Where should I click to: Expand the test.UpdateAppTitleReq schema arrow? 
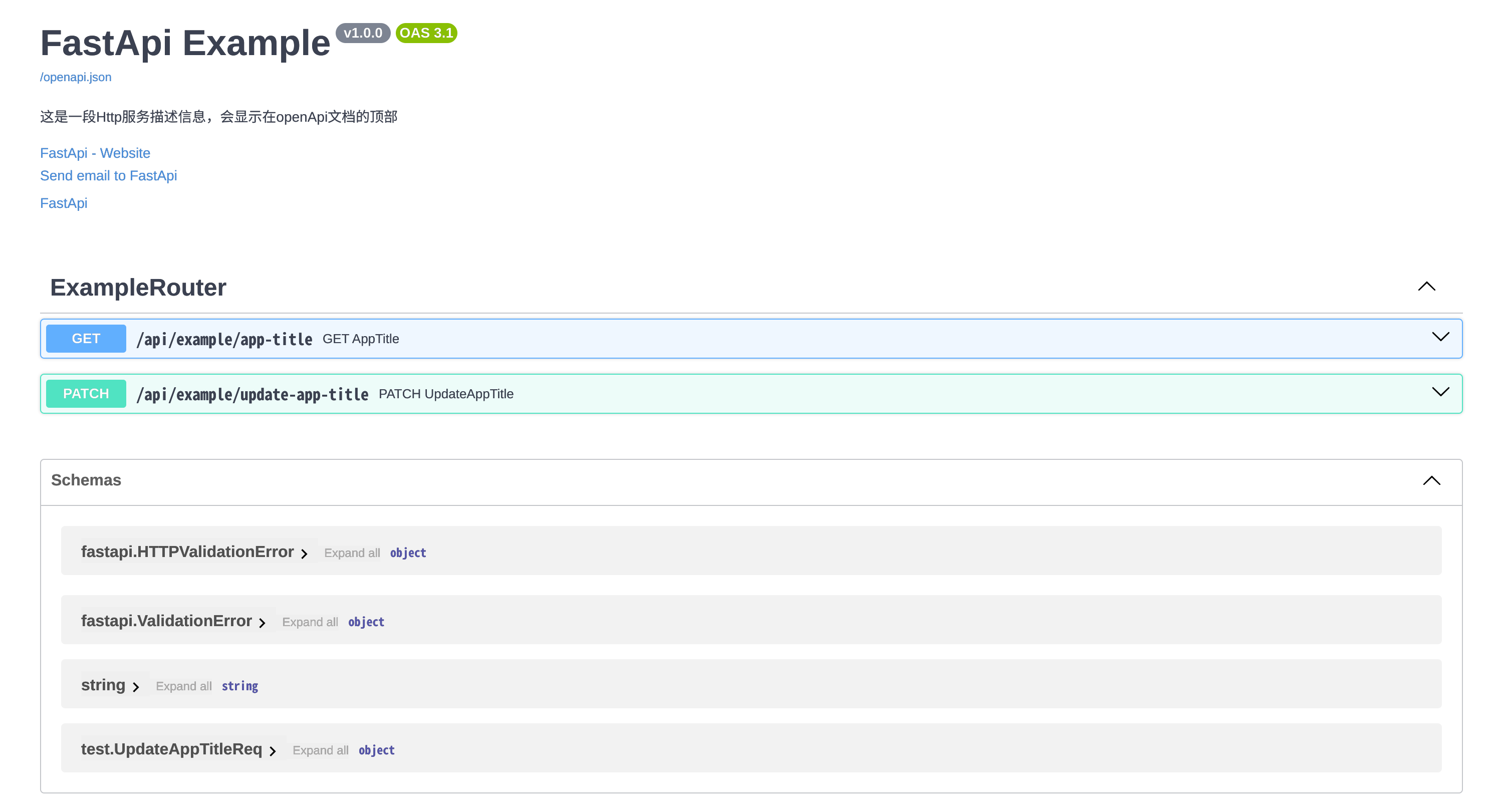pos(273,751)
